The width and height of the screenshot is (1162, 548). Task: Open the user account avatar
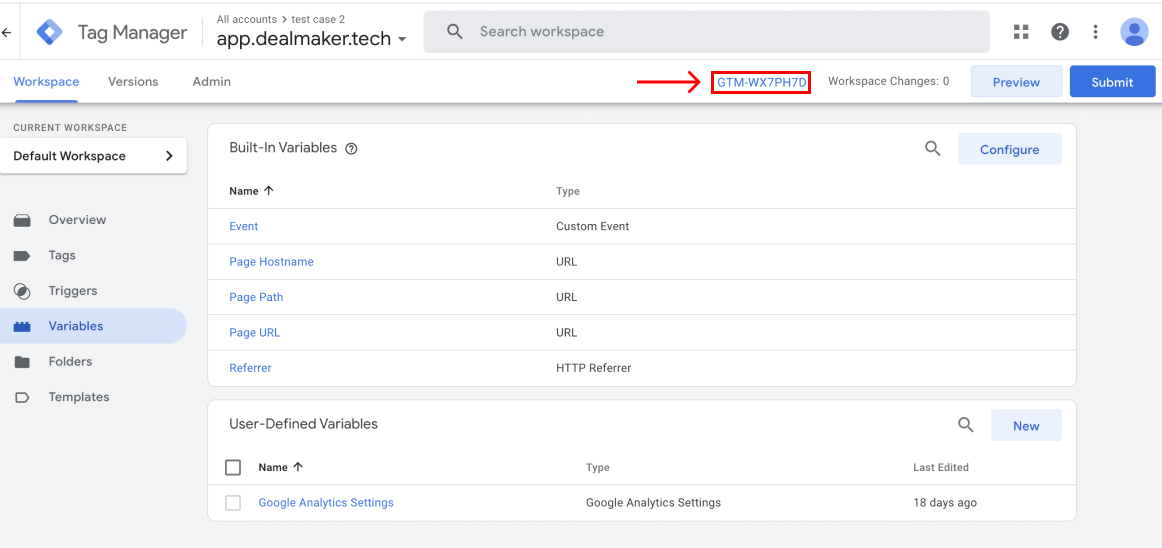pyautogui.click(x=1134, y=32)
